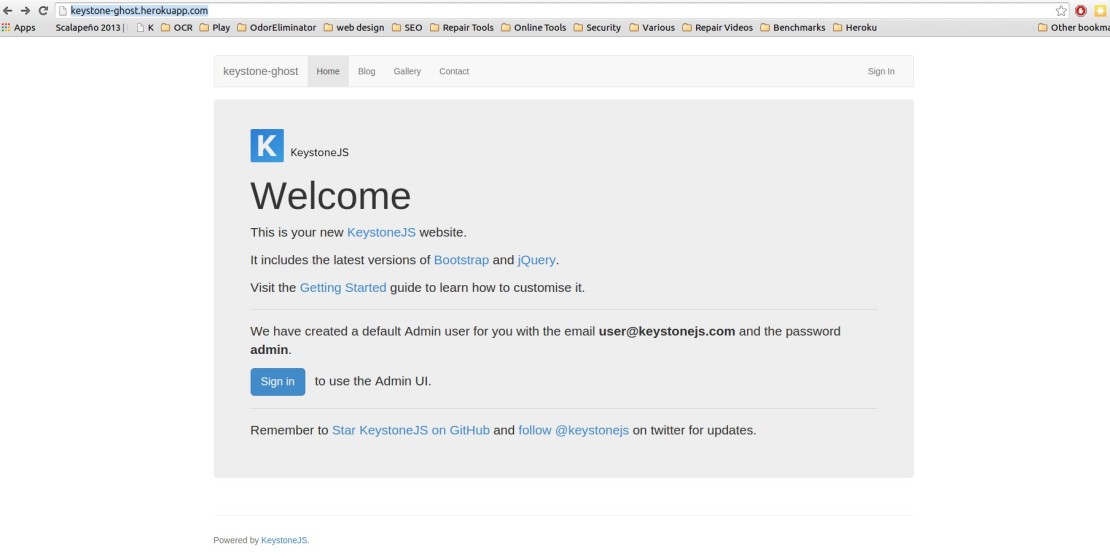Screen dimensions: 1110x558
Task: Open the yellow asterisk extension icon
Action: (1100, 11)
